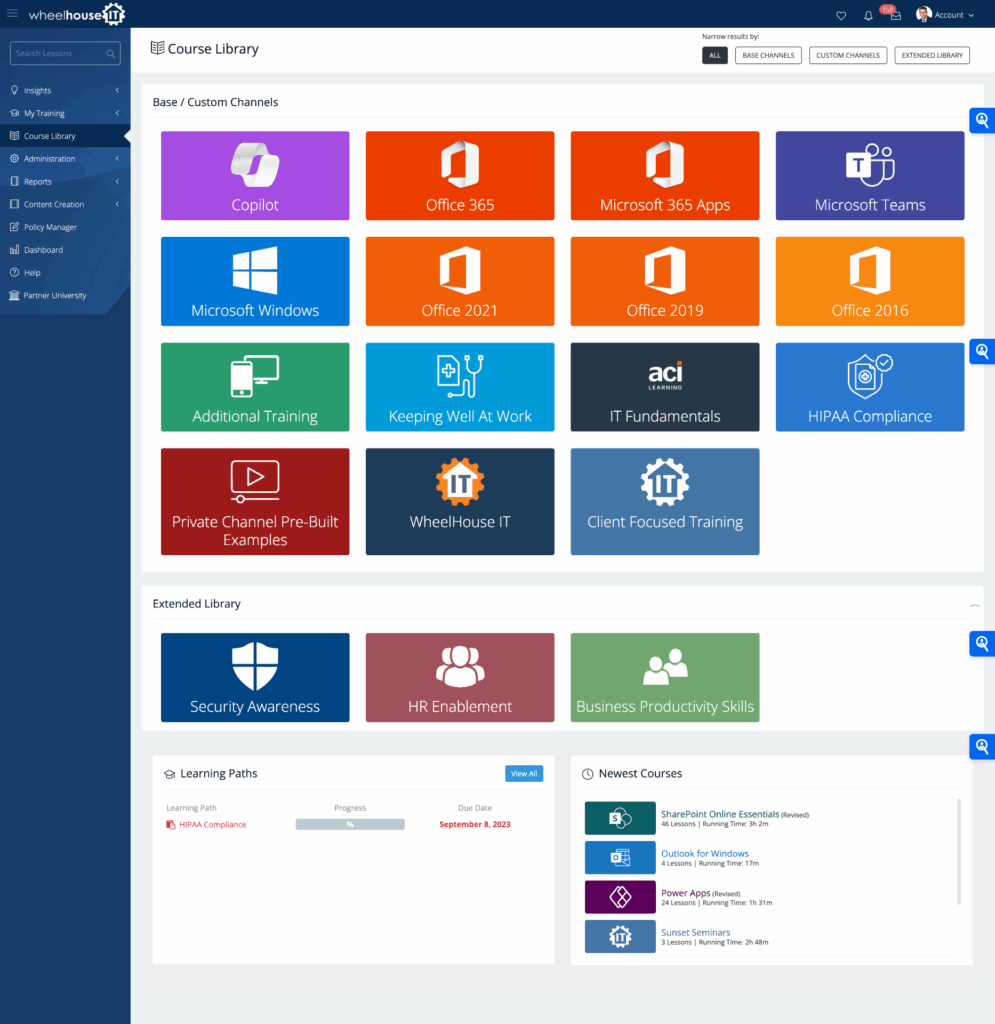Expand the Insights sidebar menu

(x=65, y=91)
